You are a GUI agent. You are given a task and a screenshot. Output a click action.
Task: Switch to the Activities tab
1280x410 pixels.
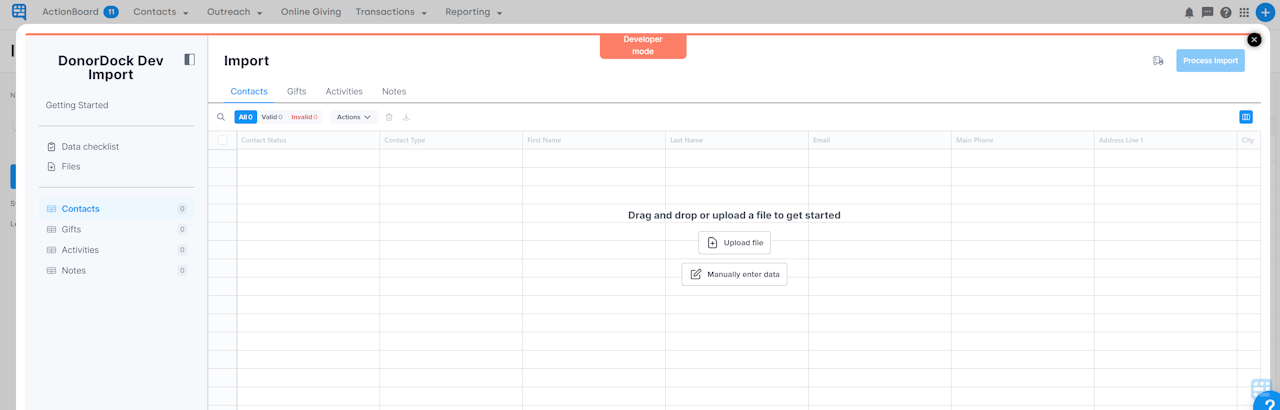(x=344, y=91)
